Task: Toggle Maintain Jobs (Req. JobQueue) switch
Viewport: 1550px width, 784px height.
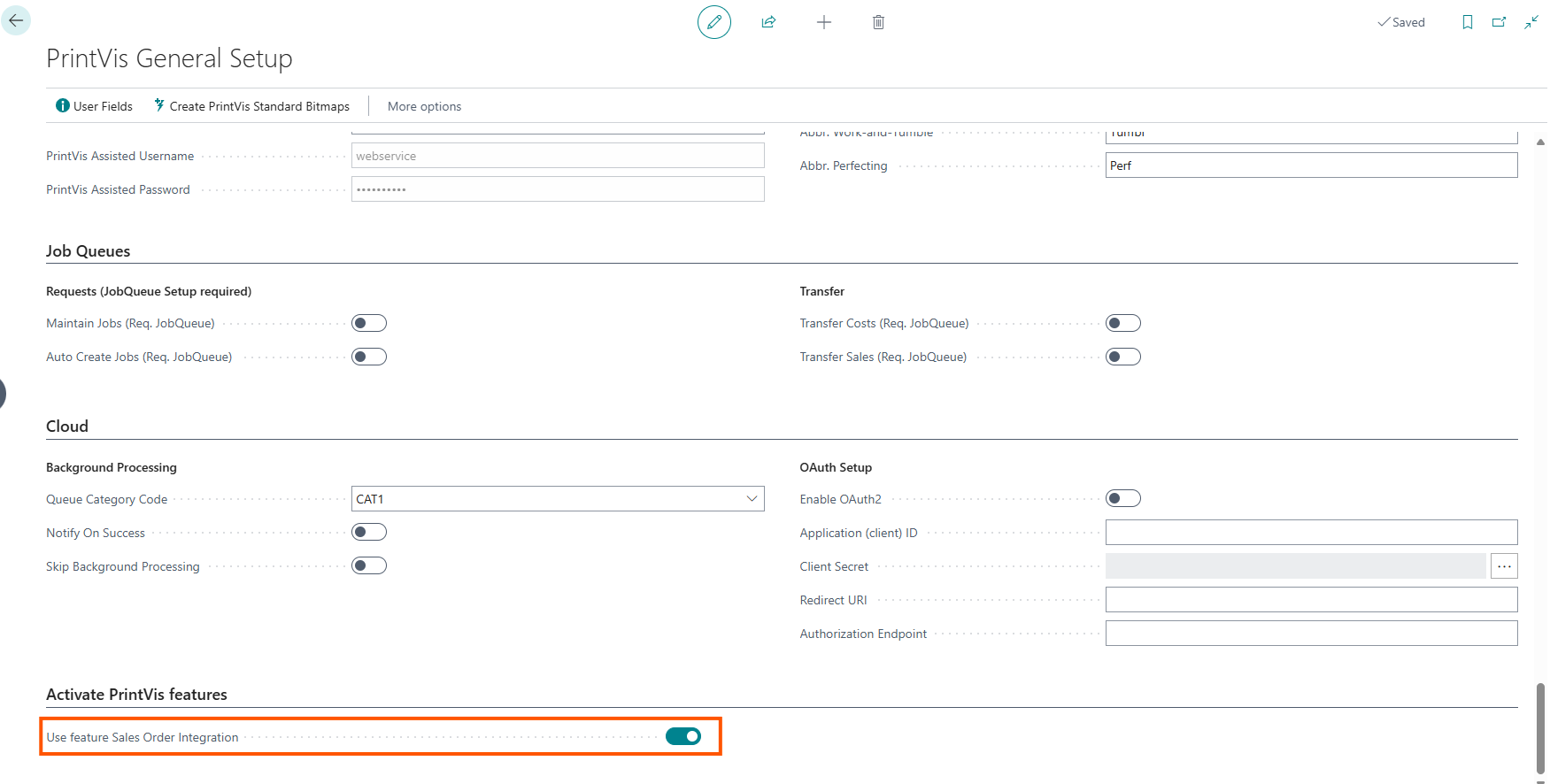Action: pyautogui.click(x=369, y=323)
